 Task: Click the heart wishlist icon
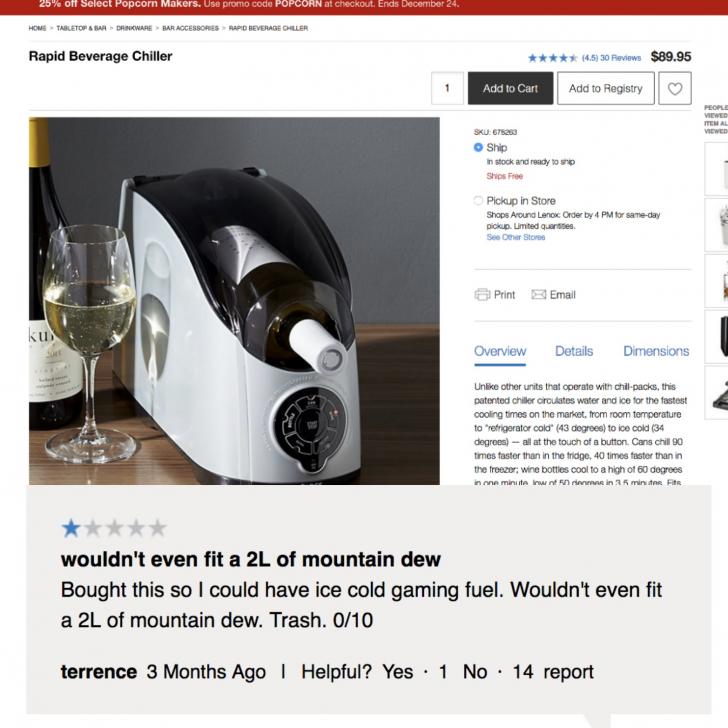[x=675, y=88]
